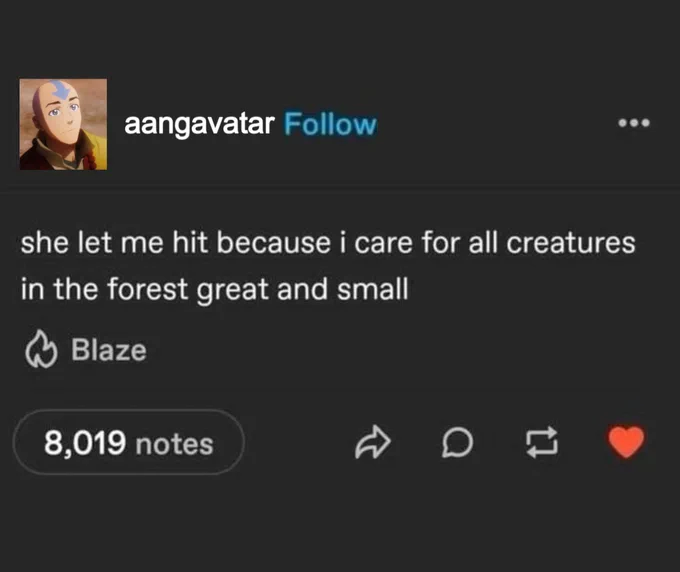The height and width of the screenshot is (572, 680).
Task: Select the Blaze text label
Action: tap(109, 350)
